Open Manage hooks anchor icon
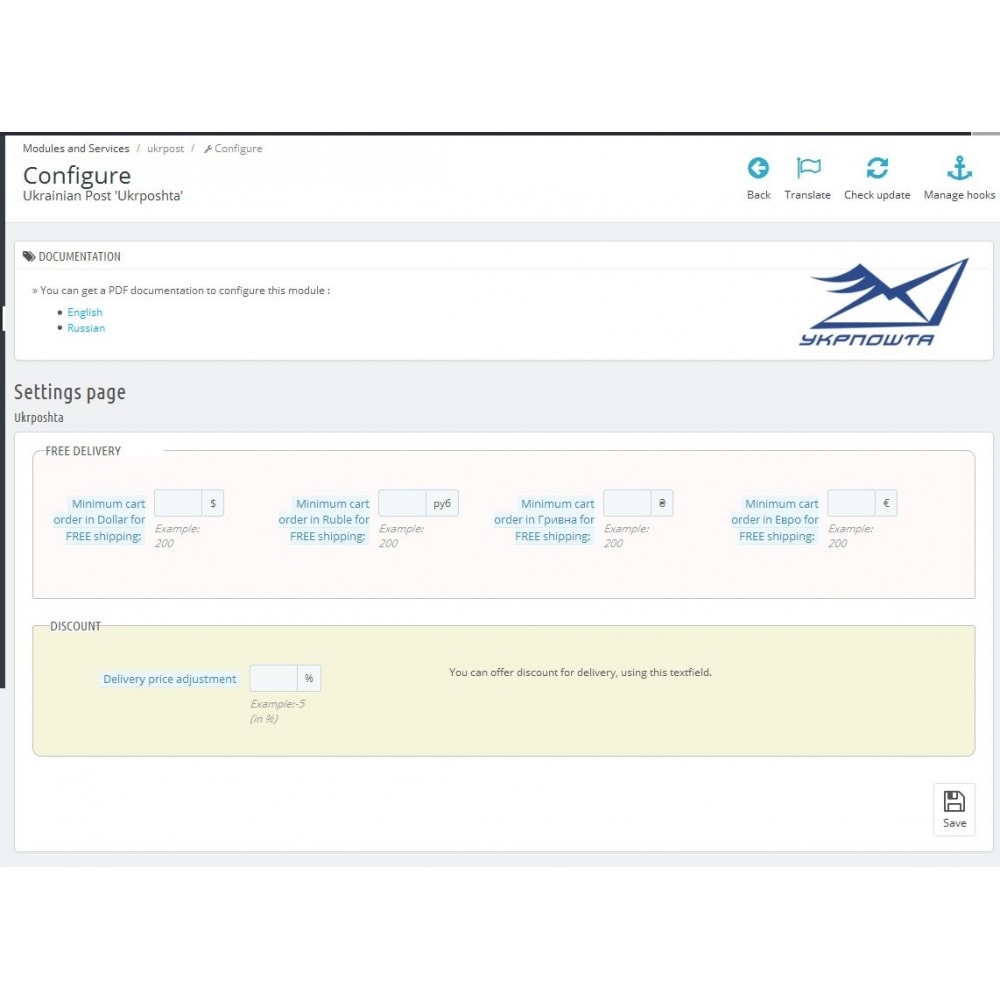1000x1000 pixels. point(959,168)
